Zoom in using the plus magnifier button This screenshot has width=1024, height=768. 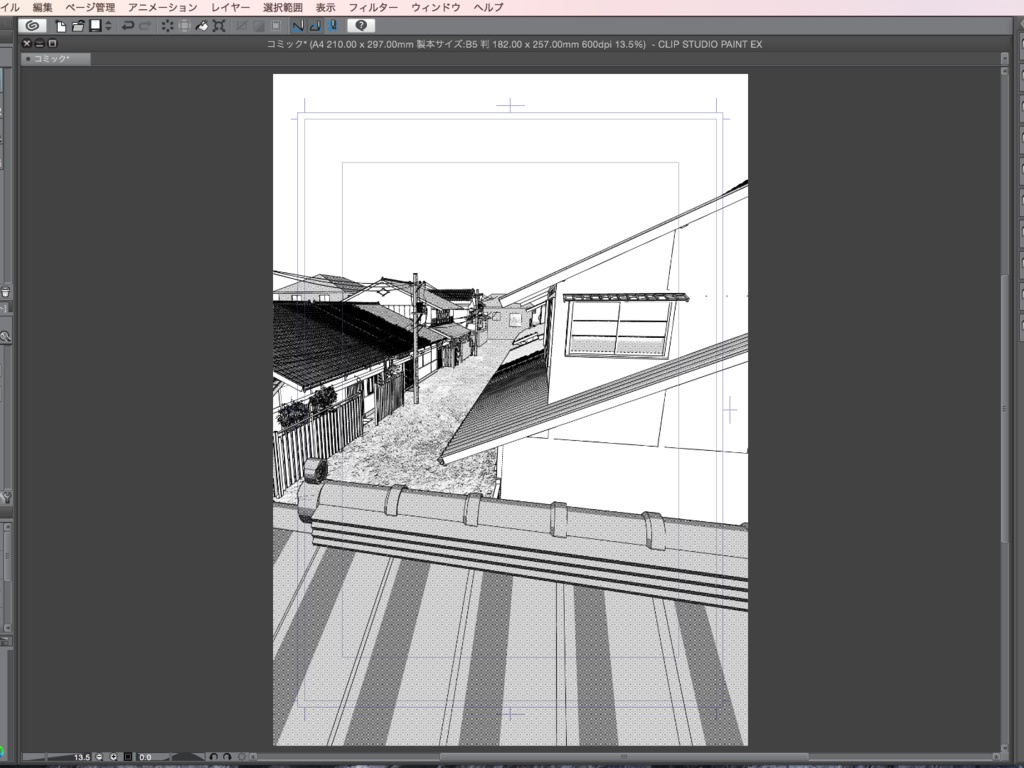point(114,755)
